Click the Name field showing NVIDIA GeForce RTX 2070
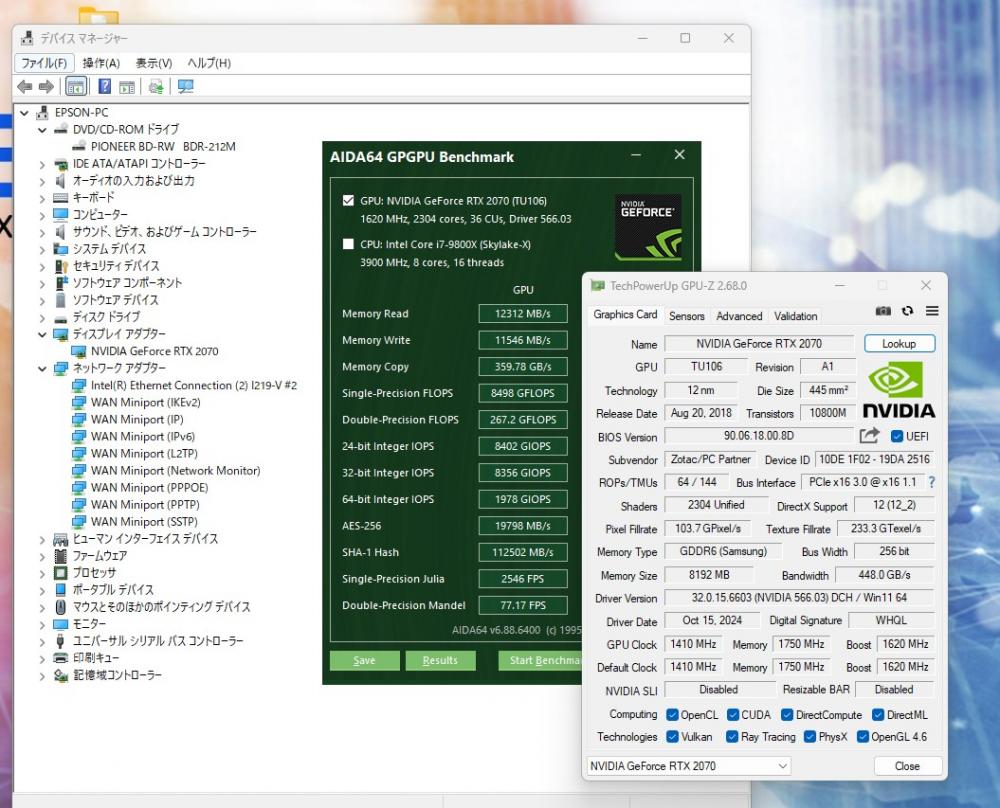Viewport: 1000px width, 808px height. 759,344
